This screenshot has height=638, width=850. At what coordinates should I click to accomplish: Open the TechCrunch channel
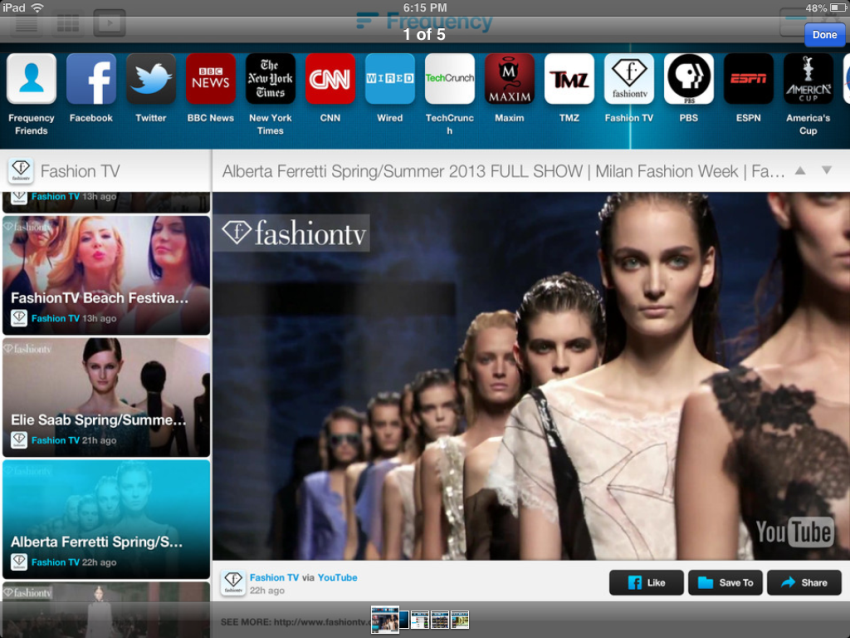pos(449,79)
